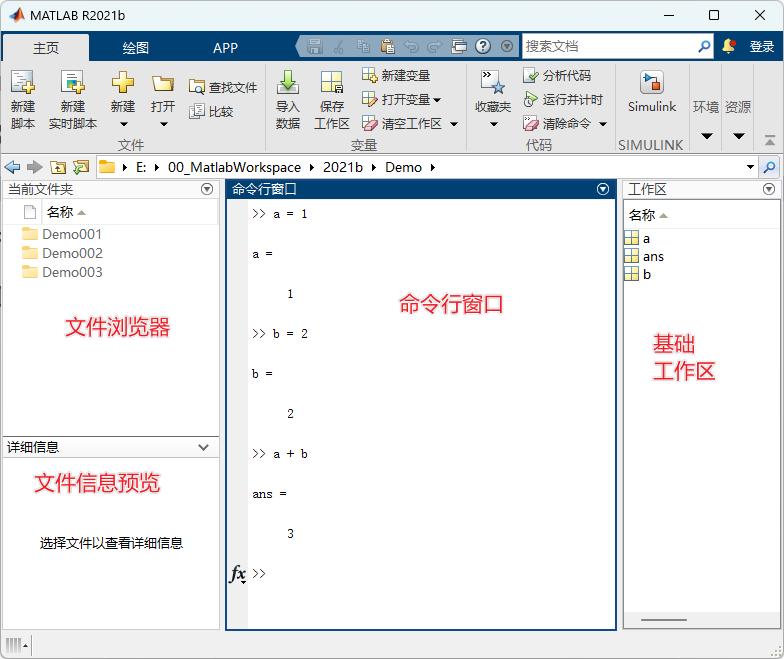Expand the 环境 section dropdown
784x659 pixels.
[706, 136]
